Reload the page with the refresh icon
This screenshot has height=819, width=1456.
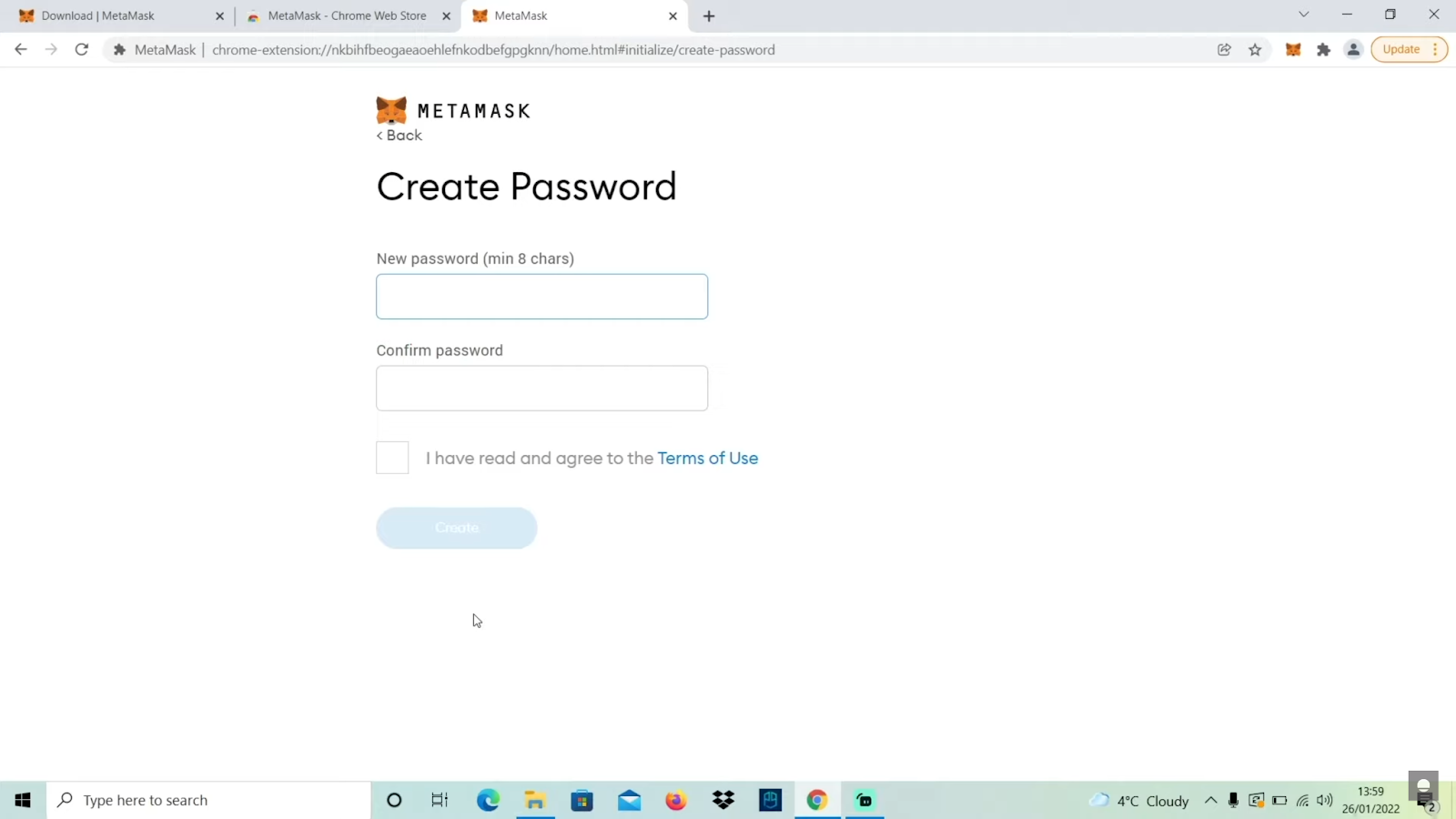[82, 49]
